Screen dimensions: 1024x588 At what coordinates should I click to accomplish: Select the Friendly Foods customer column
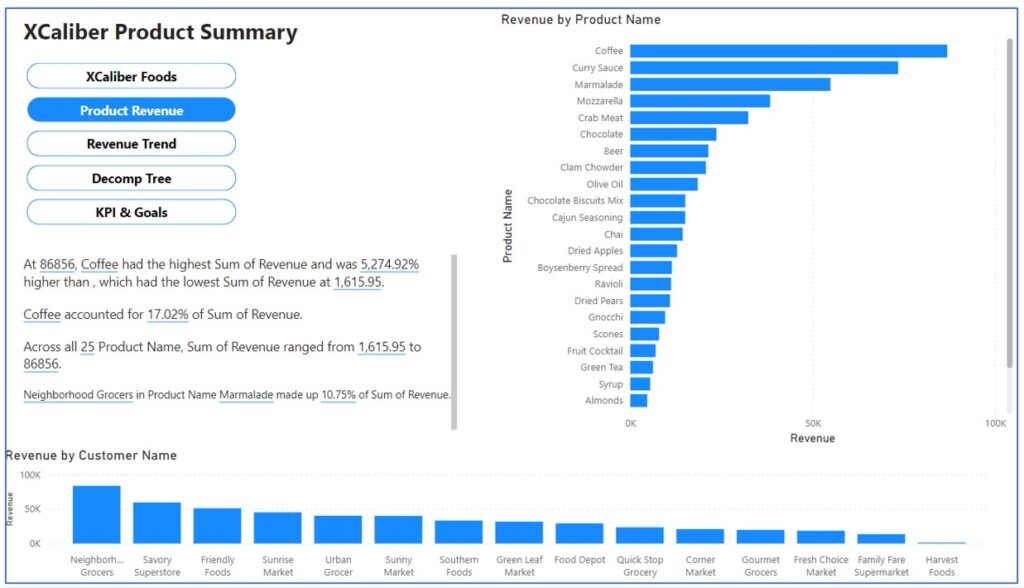coord(217,526)
